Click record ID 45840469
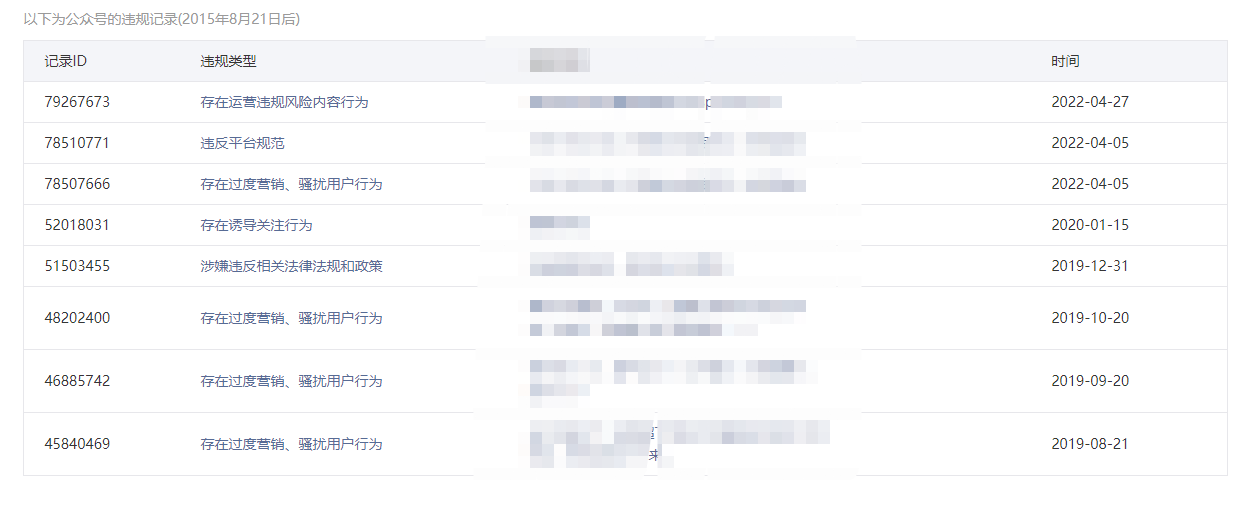Viewport: 1243px width, 518px height. coord(77,444)
